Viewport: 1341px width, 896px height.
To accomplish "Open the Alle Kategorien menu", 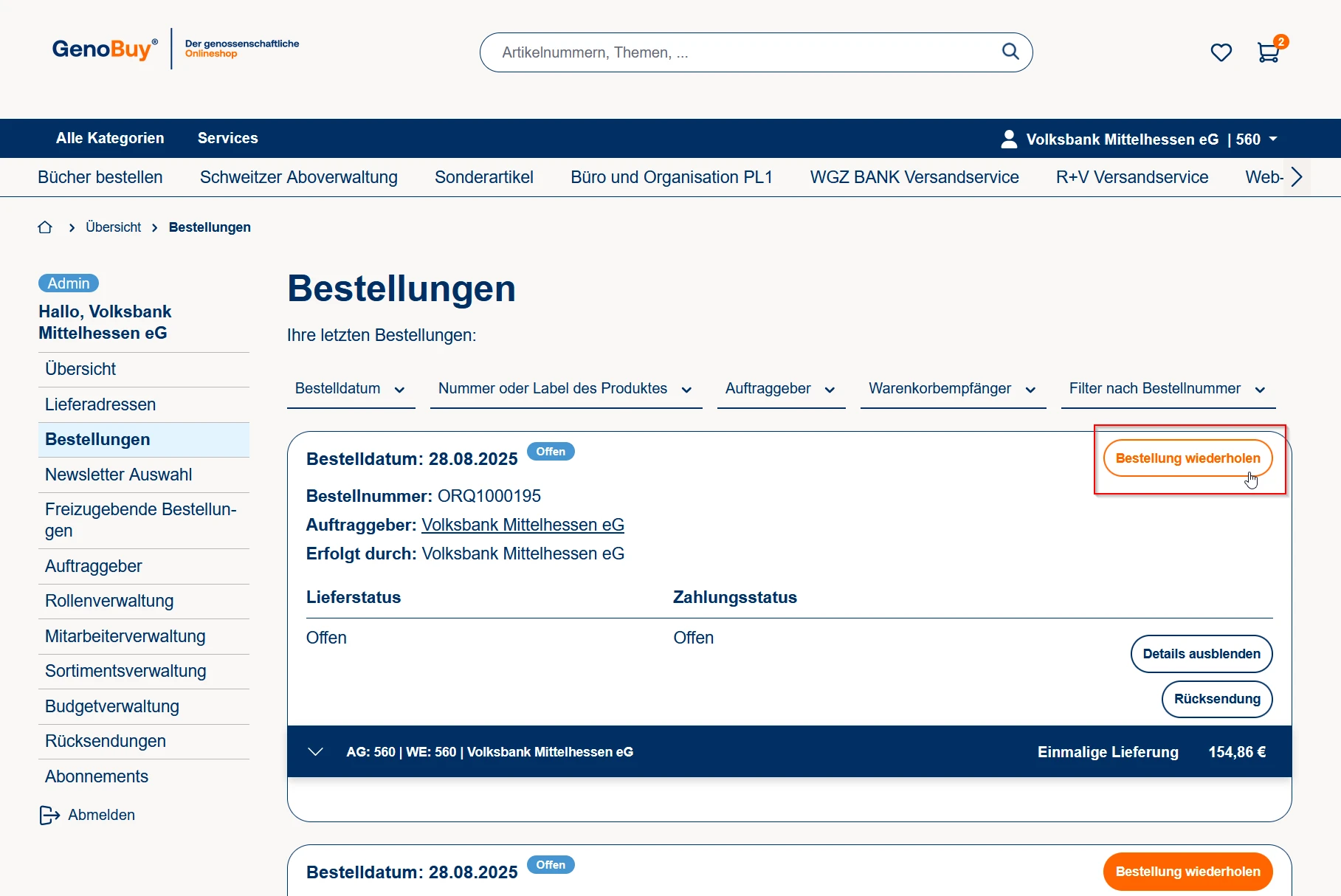I will tap(110, 138).
